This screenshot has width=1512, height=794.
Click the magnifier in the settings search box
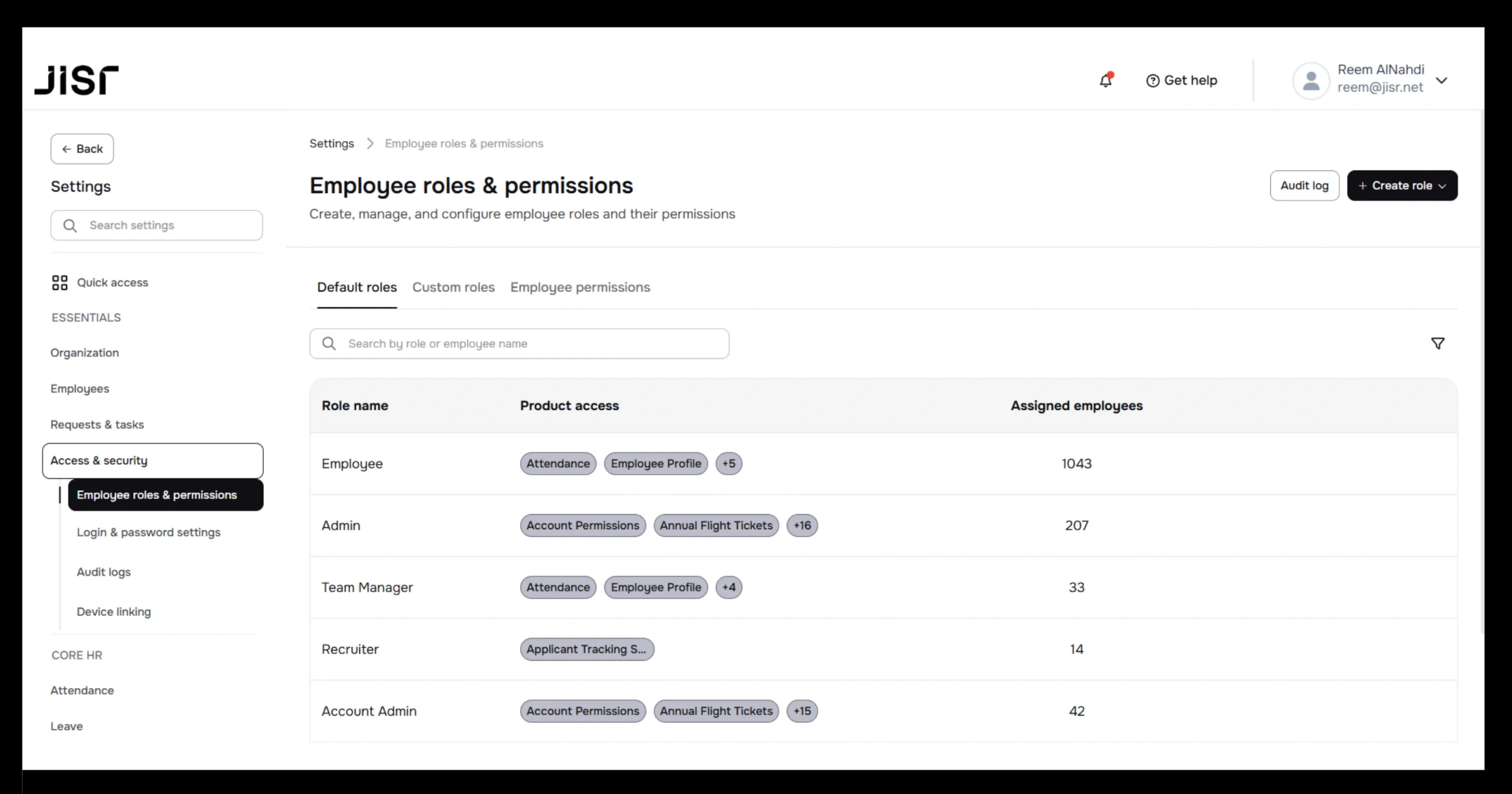pyautogui.click(x=69, y=225)
